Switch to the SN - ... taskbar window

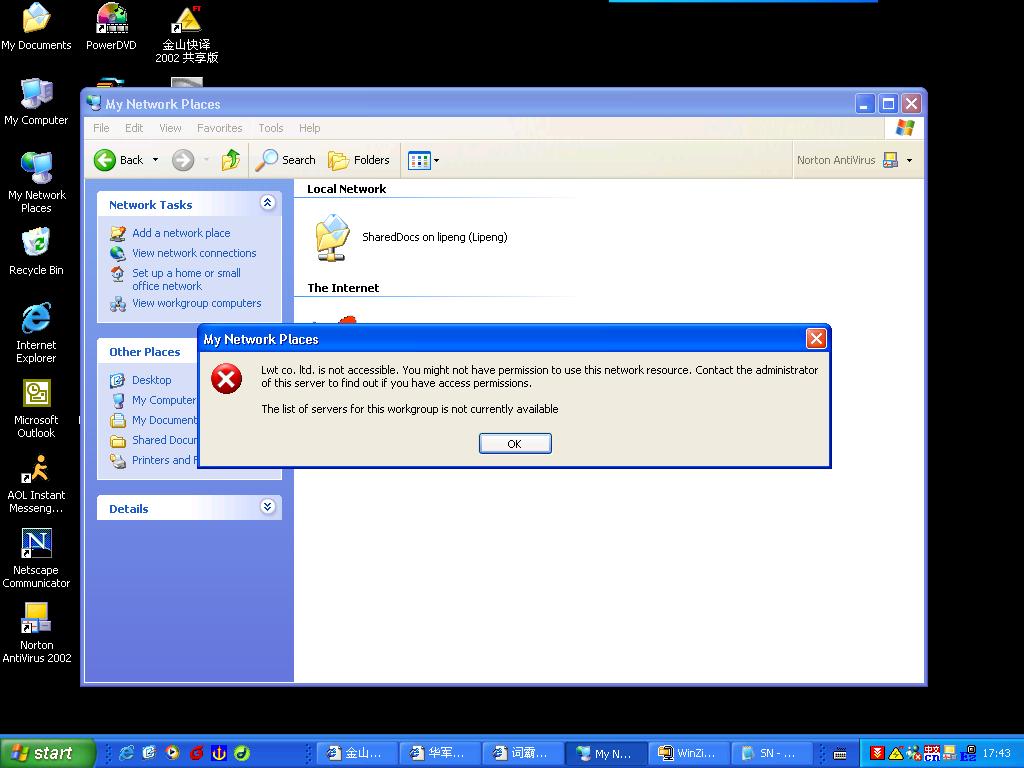[772, 753]
